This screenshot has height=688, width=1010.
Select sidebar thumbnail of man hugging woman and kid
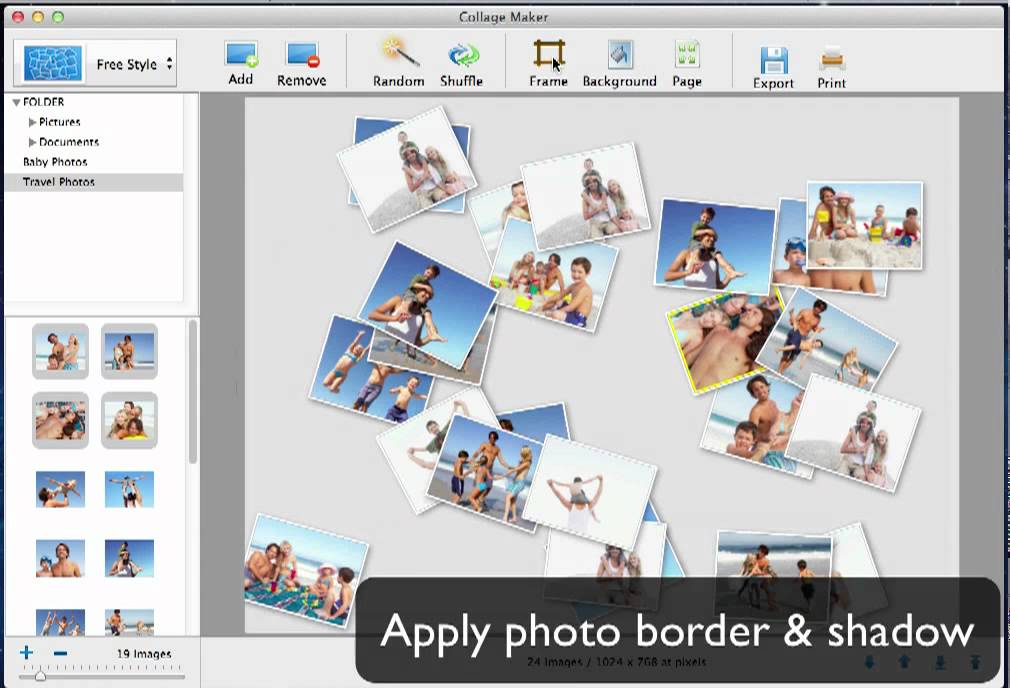(x=61, y=351)
